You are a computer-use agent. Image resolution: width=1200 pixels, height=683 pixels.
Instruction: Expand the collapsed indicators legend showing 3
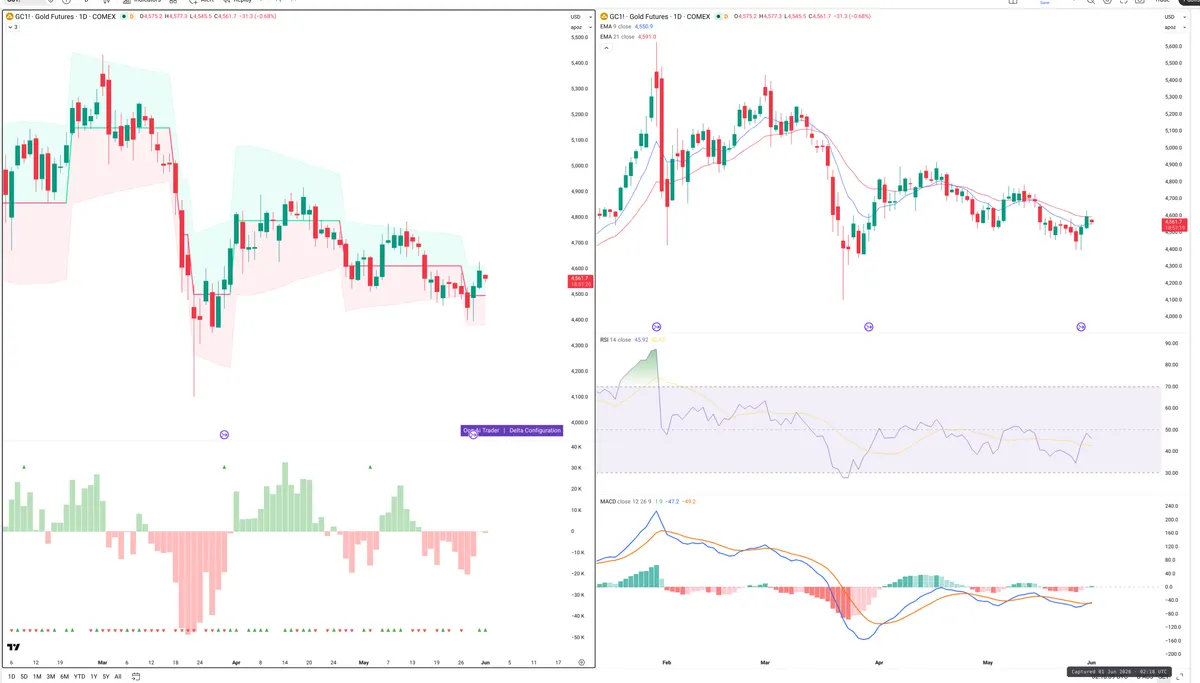tap(12, 28)
